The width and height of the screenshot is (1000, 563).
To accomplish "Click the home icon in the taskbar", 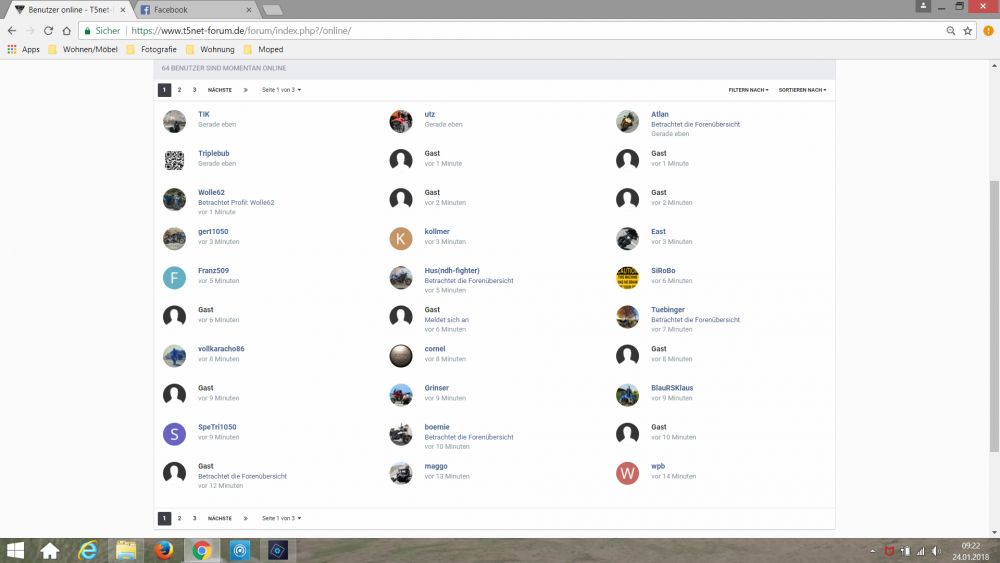I will pyautogui.click(x=50, y=550).
